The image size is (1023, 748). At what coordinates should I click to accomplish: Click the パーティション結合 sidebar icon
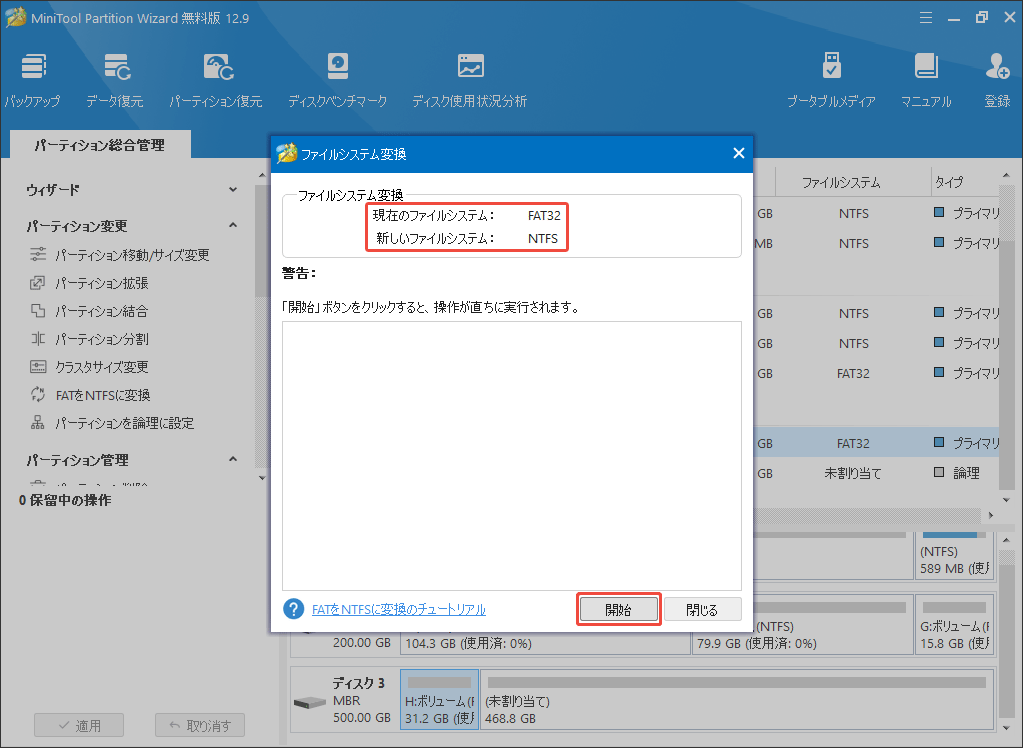[x=38, y=311]
